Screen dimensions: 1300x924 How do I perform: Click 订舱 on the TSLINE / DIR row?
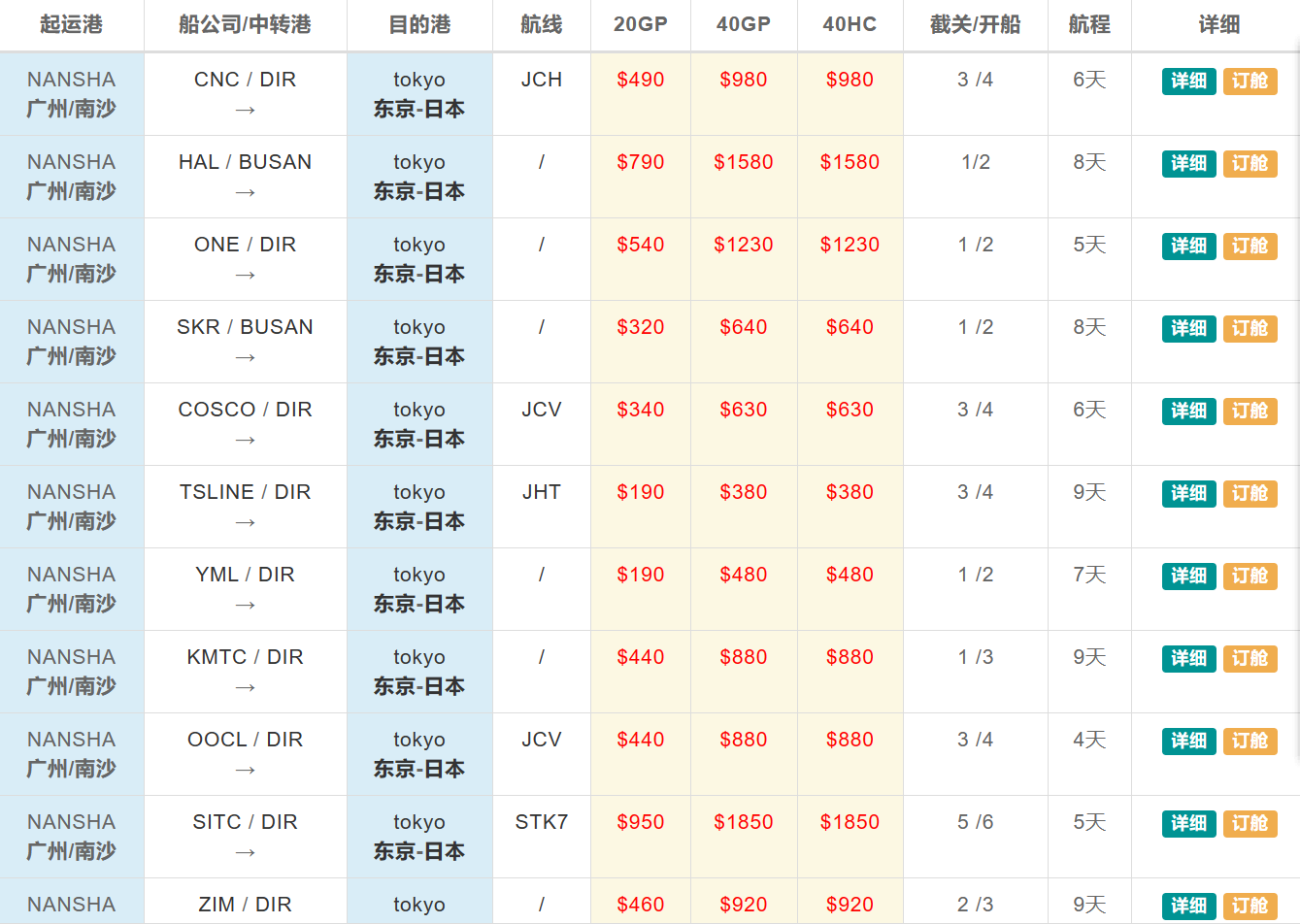1250,494
